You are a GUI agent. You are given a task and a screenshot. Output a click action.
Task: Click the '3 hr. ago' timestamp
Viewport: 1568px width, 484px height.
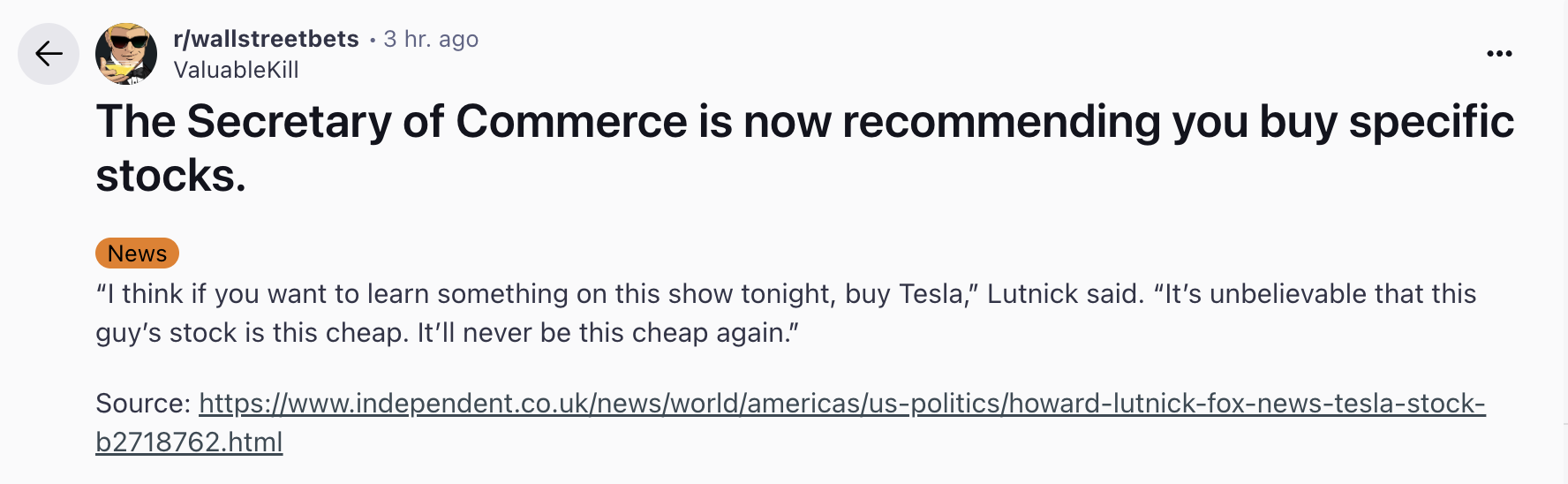point(431,39)
